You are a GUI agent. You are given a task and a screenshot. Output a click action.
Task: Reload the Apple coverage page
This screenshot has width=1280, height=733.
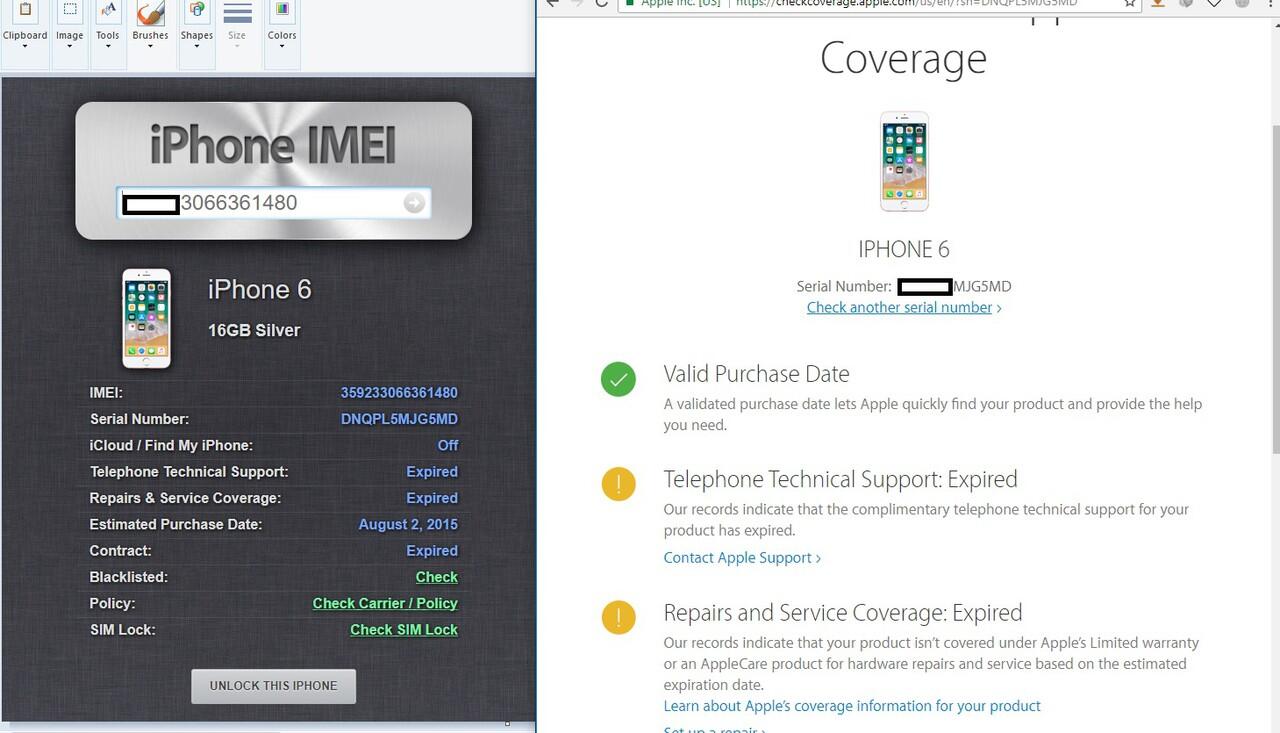click(x=601, y=3)
